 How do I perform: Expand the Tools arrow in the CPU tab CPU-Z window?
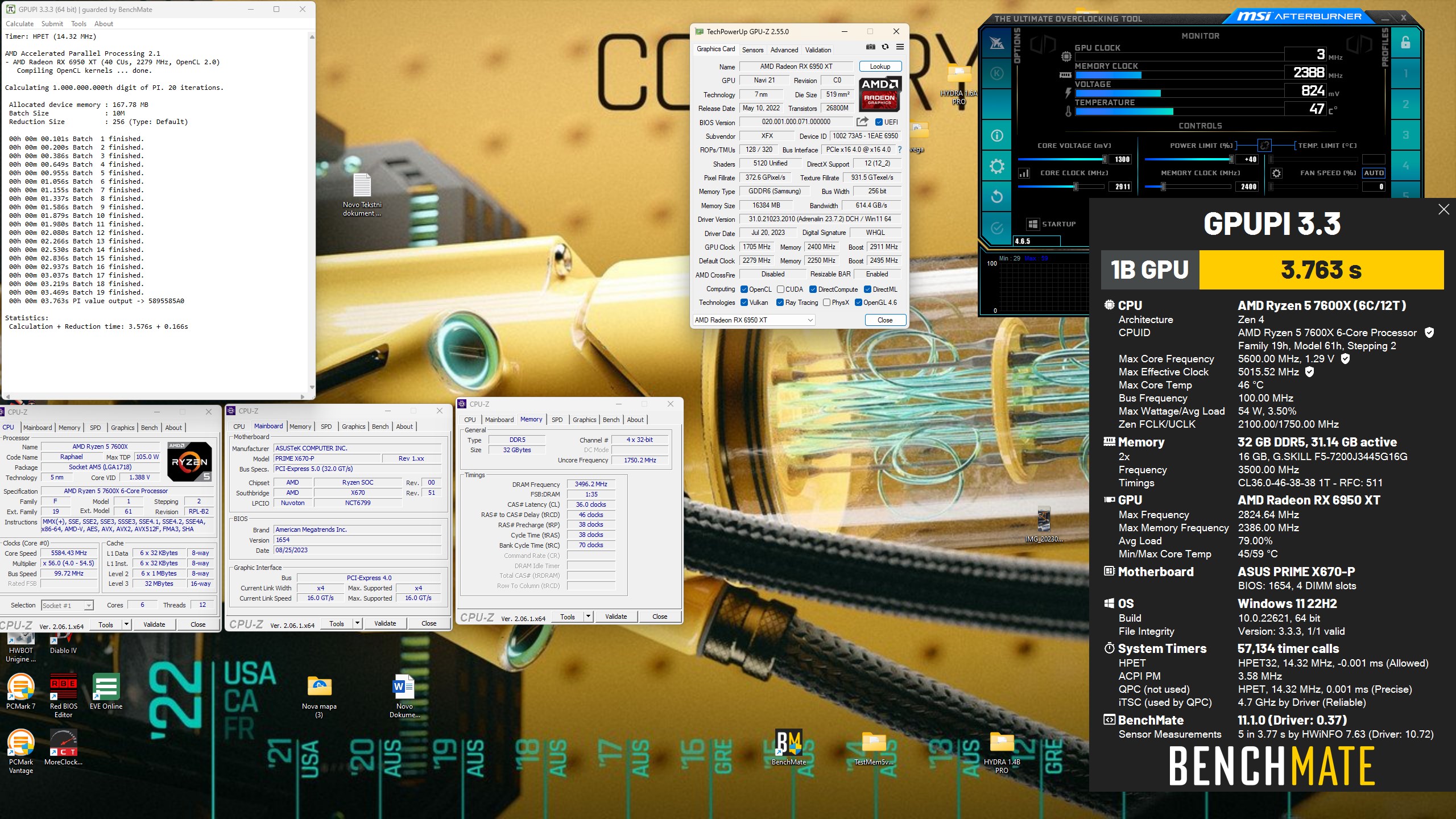tap(126, 624)
